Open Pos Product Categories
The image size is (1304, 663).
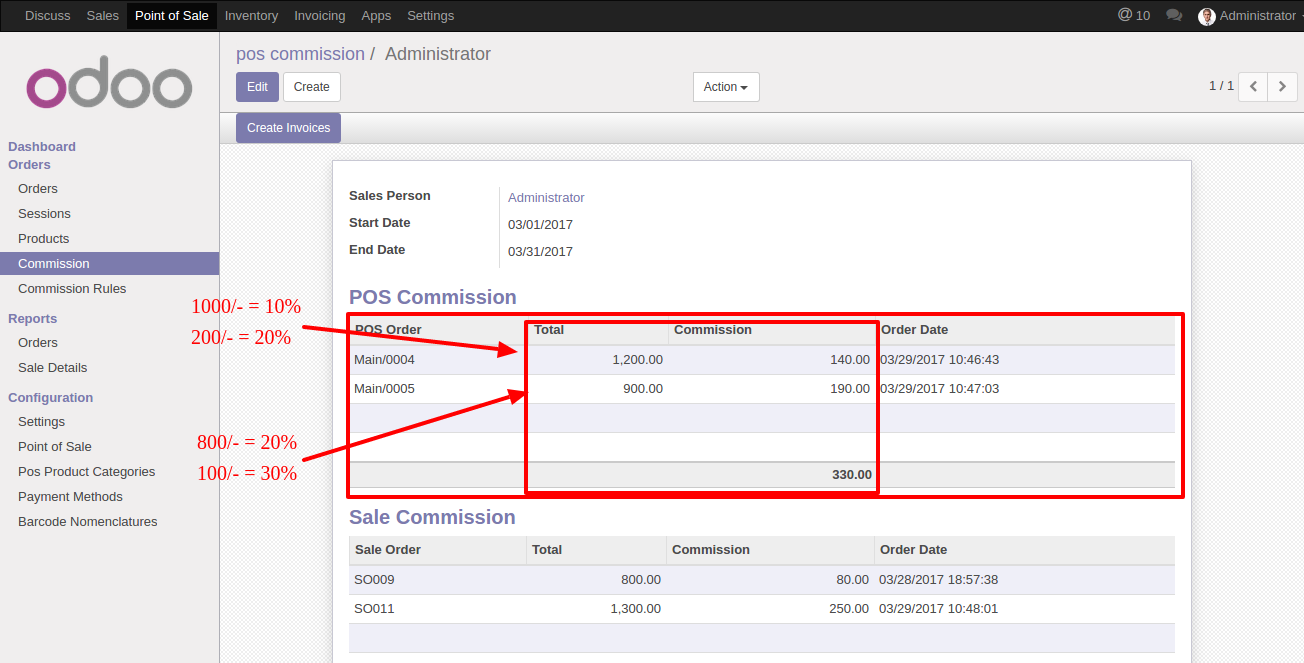tap(87, 472)
